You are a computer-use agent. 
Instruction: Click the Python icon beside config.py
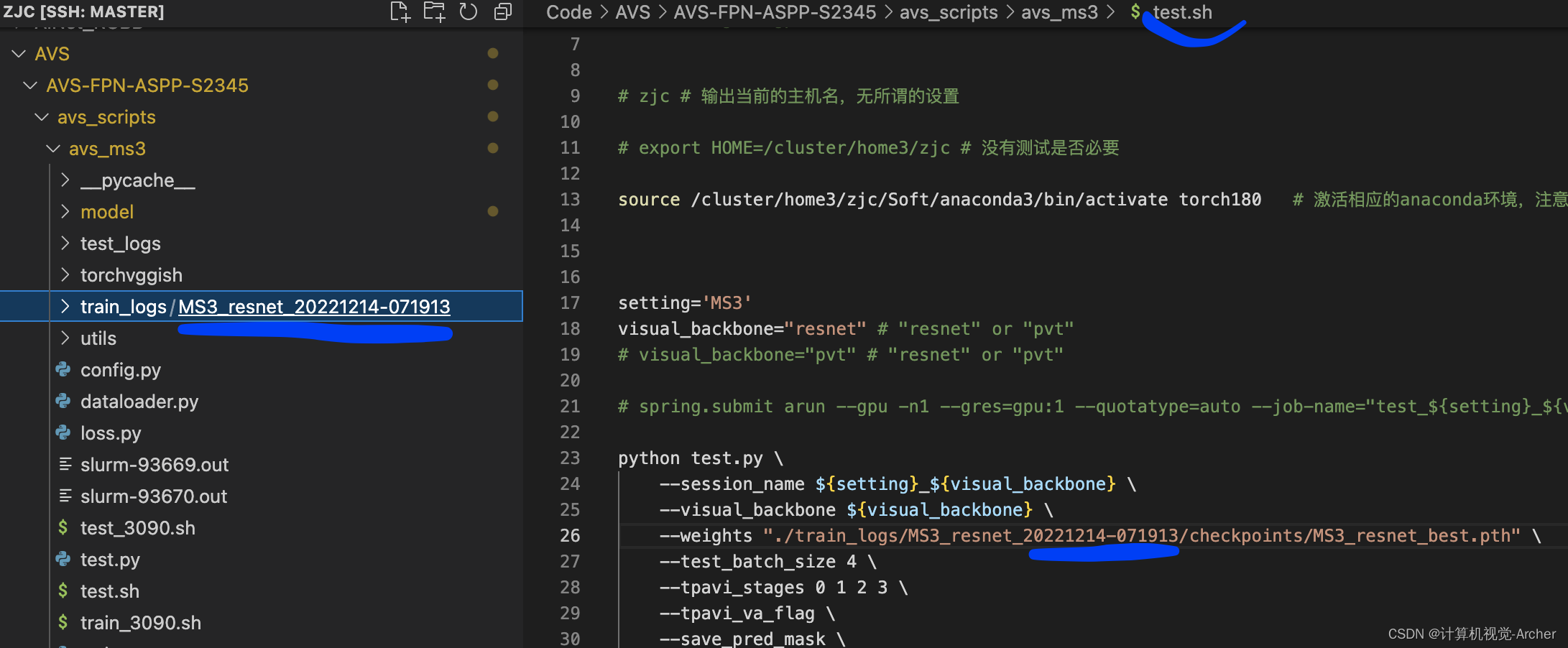tap(63, 369)
